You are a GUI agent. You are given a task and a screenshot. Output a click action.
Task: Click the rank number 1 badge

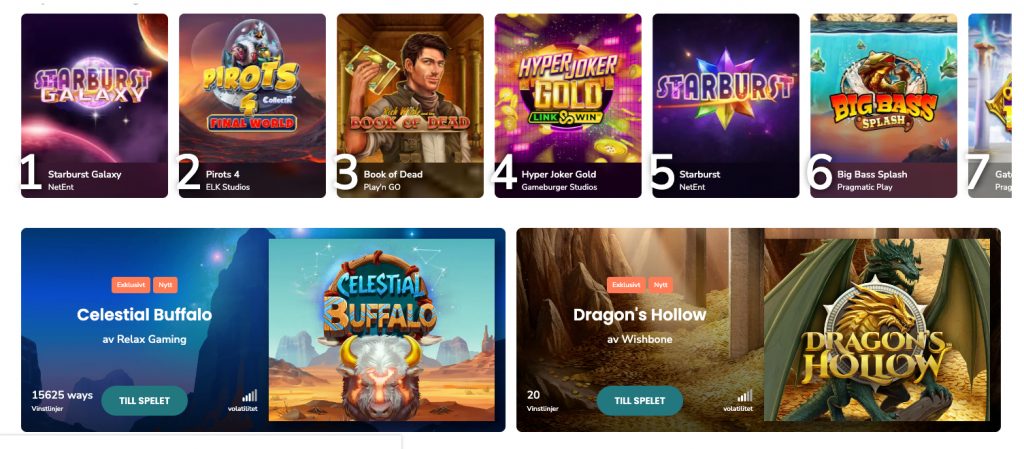point(30,173)
